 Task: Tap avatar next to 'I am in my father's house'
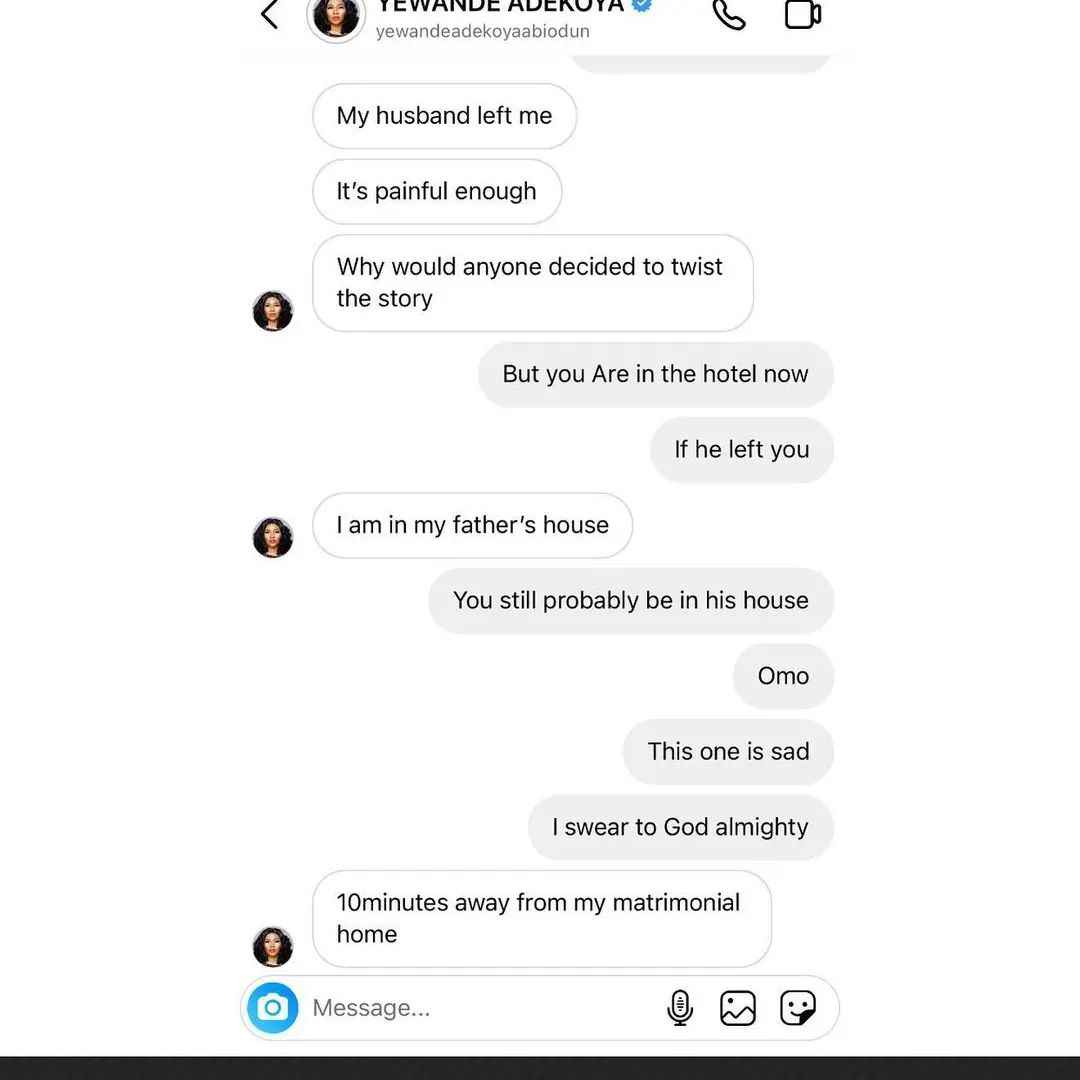[x=273, y=537]
